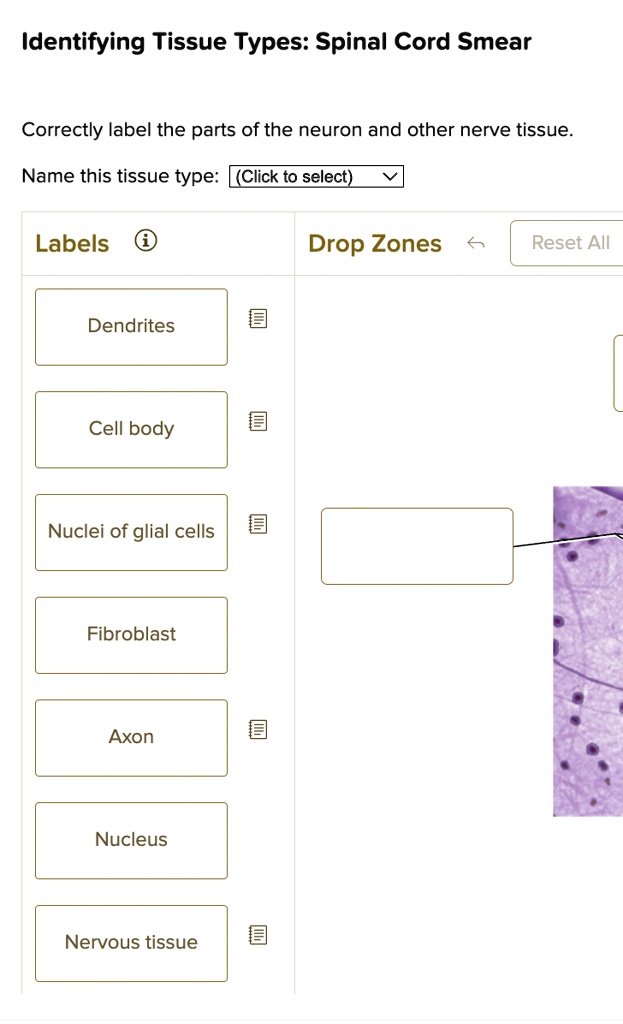623x1024 pixels.
Task: Click the purple spinal cord micrograph
Action: coord(588,650)
